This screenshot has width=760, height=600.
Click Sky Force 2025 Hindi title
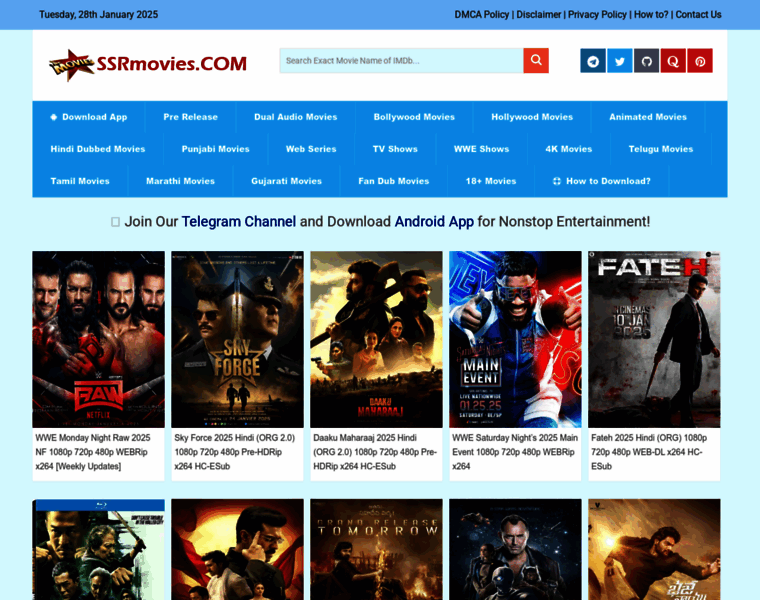point(235,452)
